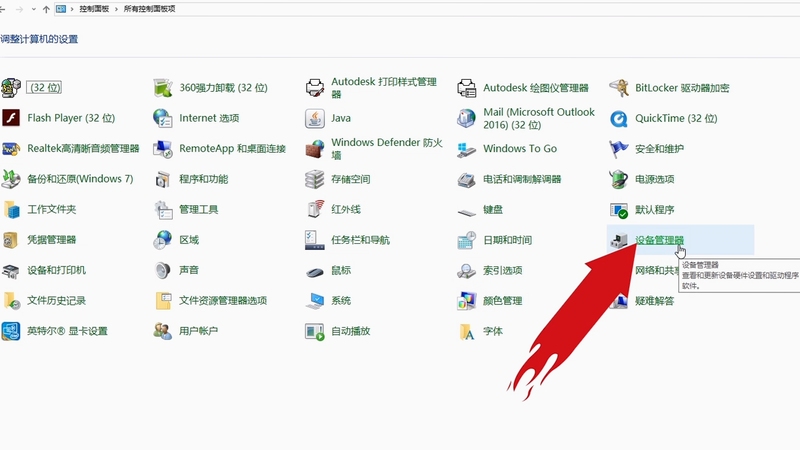Click the BitLocker 驱动器加密 key icon
Image resolution: width=800 pixels, height=450 pixels.
[x=619, y=88]
